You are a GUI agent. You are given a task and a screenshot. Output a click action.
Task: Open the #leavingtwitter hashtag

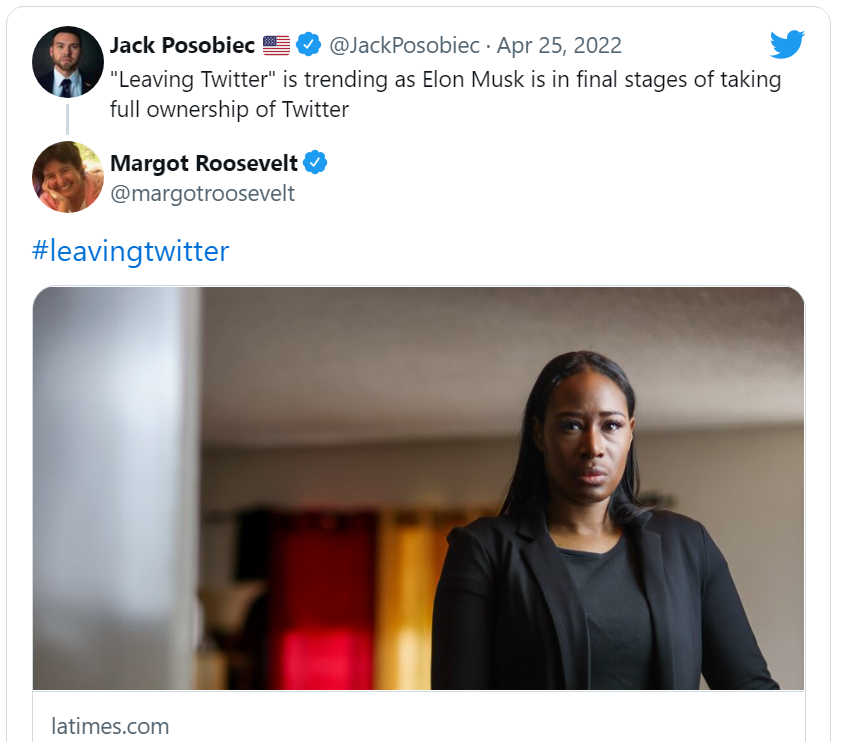pyautogui.click(x=131, y=251)
